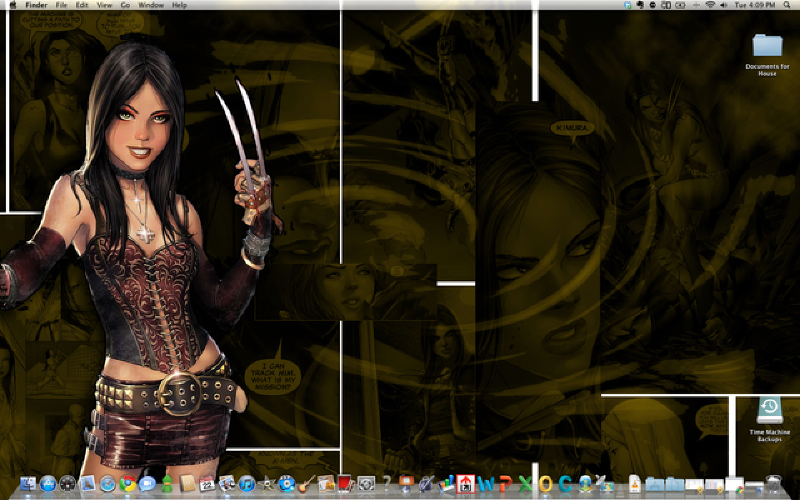Open the Trash in the Dock
800x500 pixels.
pyautogui.click(x=774, y=483)
